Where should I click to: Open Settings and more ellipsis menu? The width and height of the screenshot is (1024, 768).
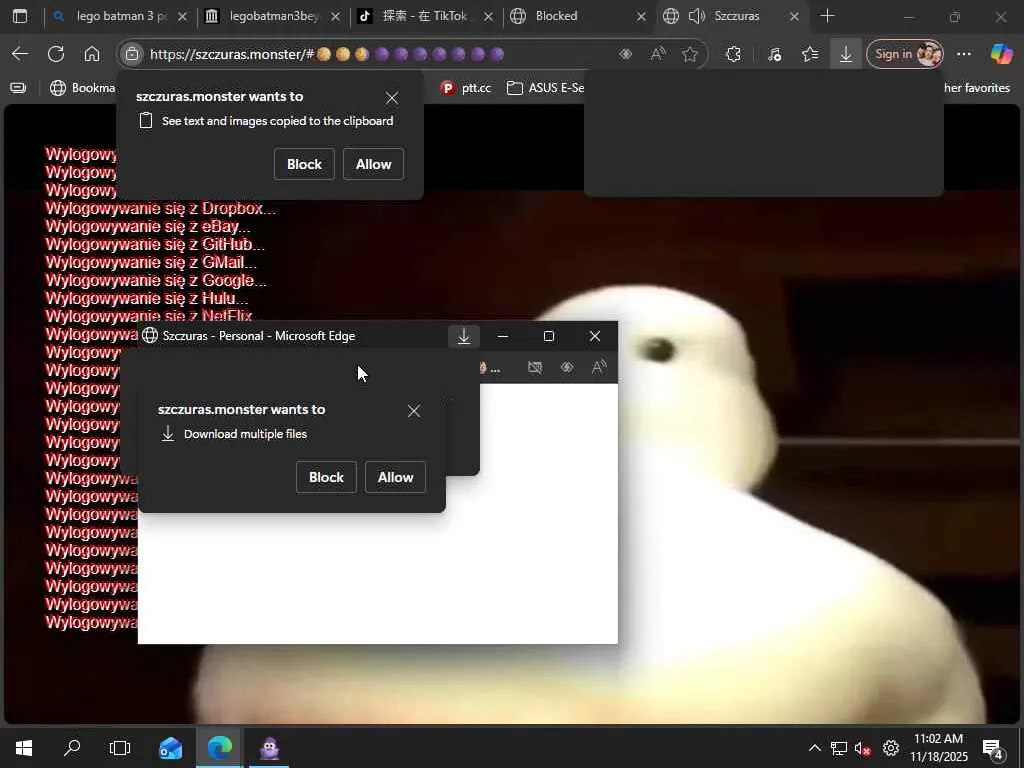click(964, 54)
